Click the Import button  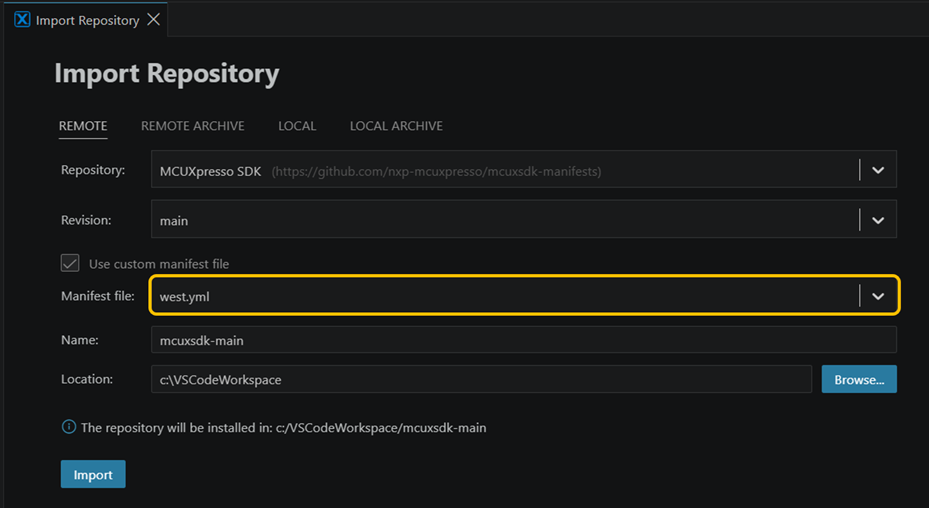pos(93,474)
